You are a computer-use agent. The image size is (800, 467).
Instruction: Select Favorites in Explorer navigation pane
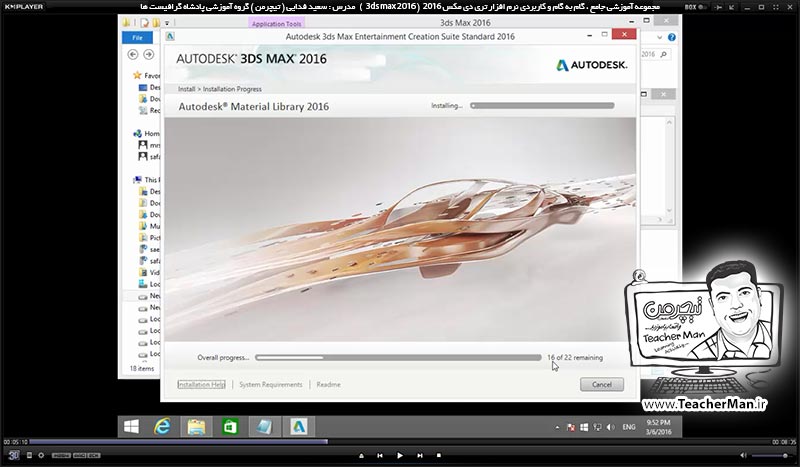click(146, 76)
